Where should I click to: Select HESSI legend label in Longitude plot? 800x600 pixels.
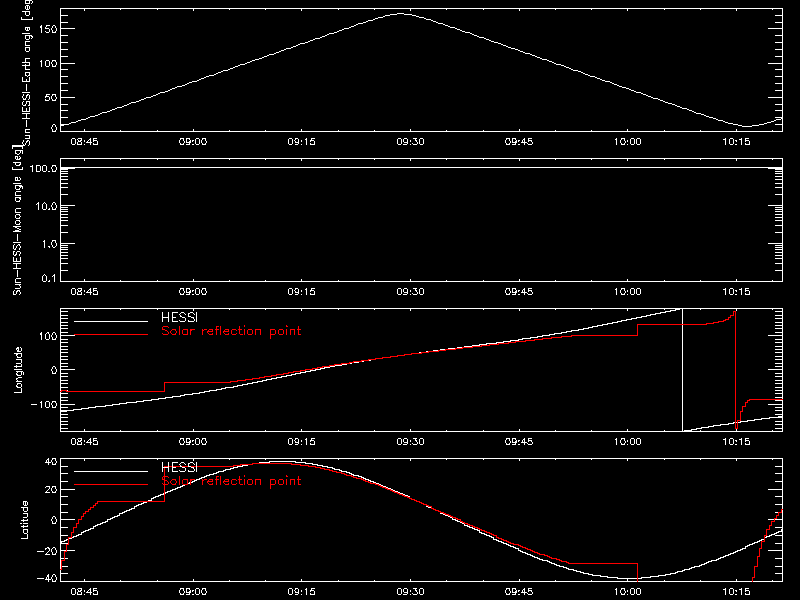coord(179,317)
